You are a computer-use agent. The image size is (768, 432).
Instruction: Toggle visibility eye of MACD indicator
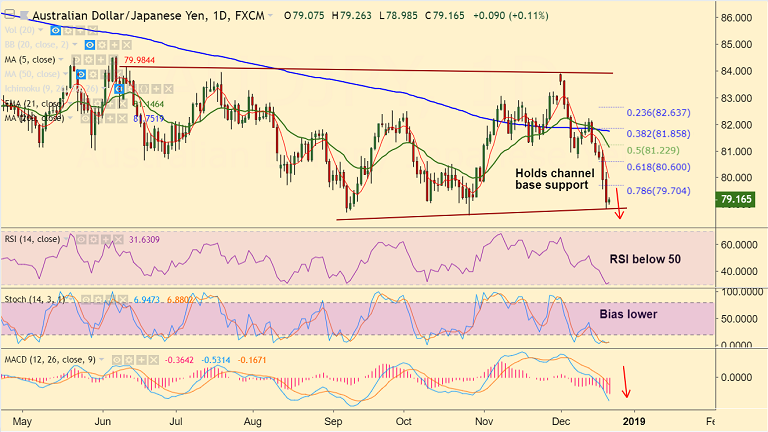click(117, 360)
